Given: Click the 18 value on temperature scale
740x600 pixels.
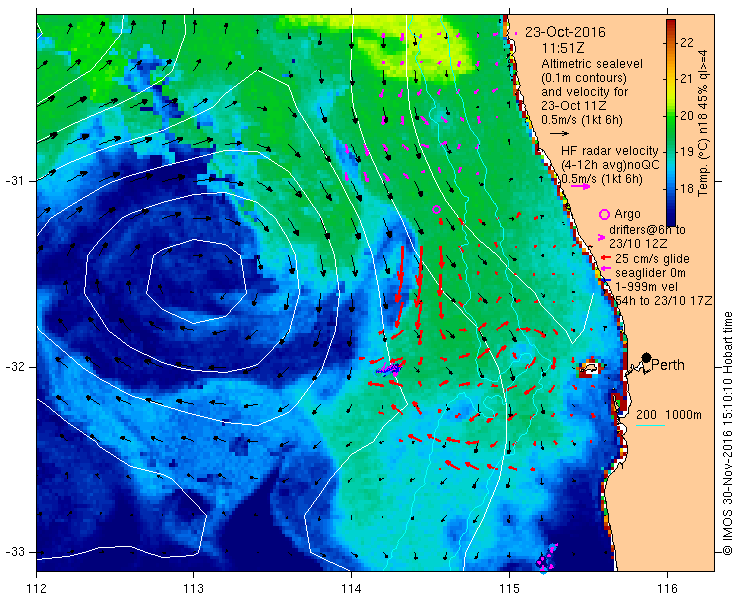Looking at the screenshot, I should 688,188.
